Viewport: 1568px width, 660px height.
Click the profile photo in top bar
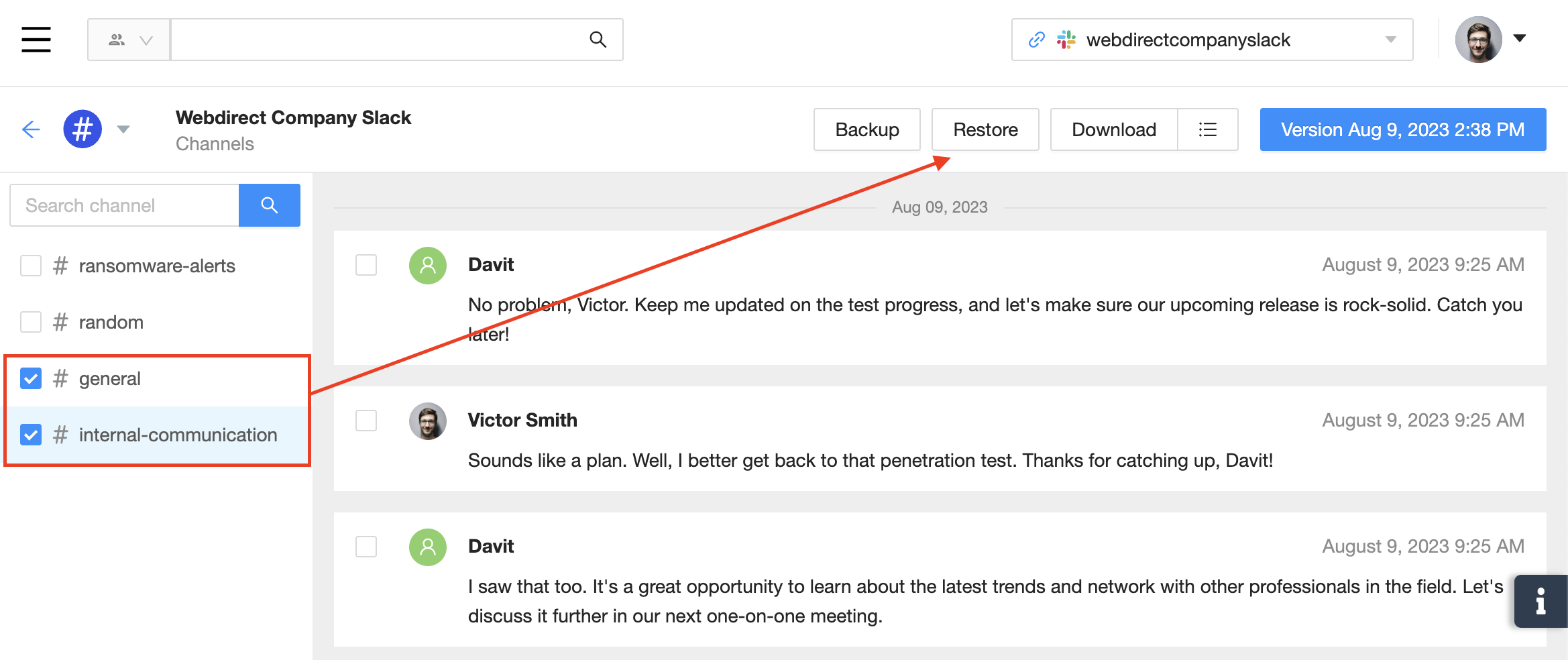pos(1478,40)
